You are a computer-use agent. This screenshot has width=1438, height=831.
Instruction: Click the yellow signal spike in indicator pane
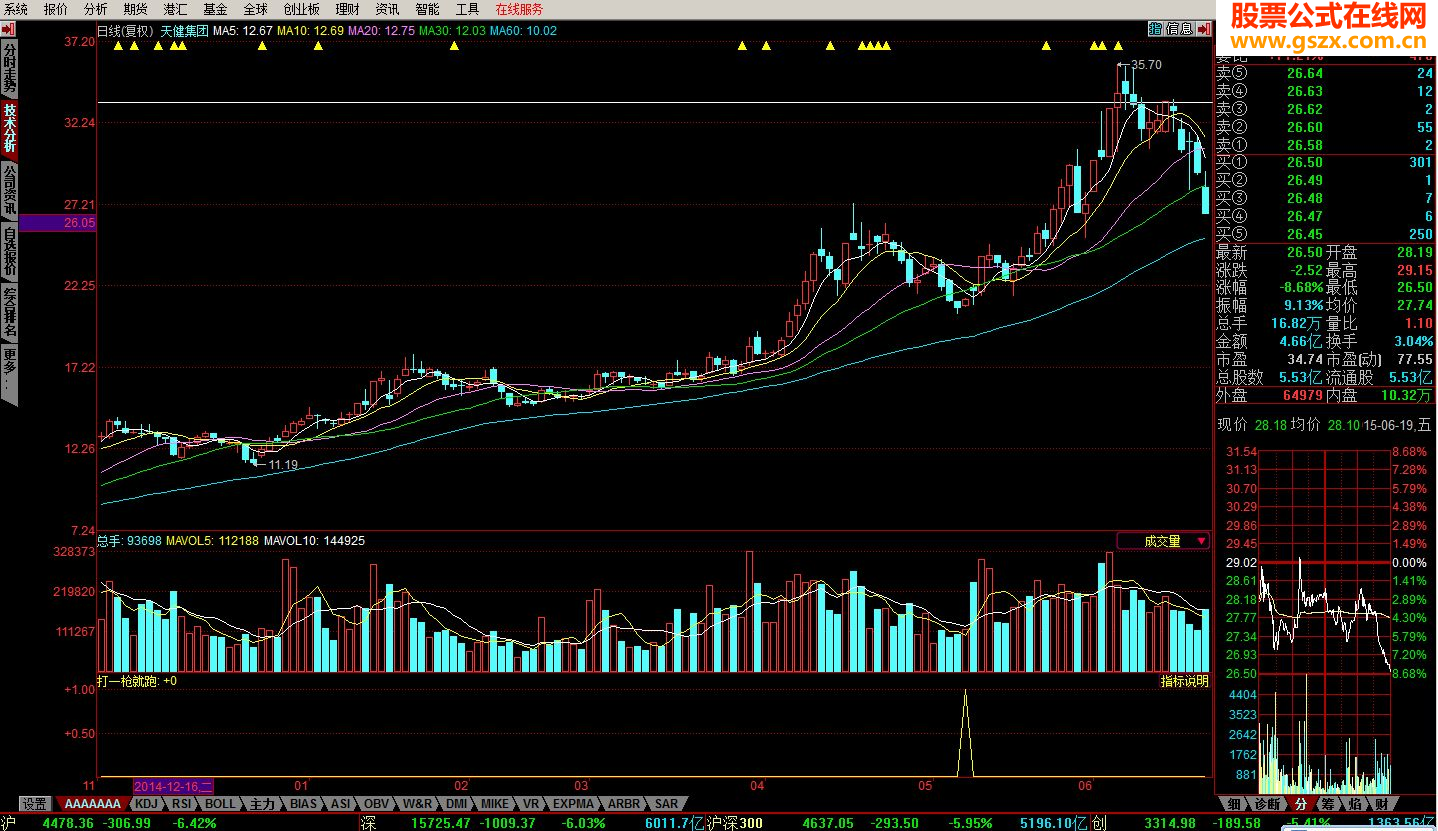965,733
